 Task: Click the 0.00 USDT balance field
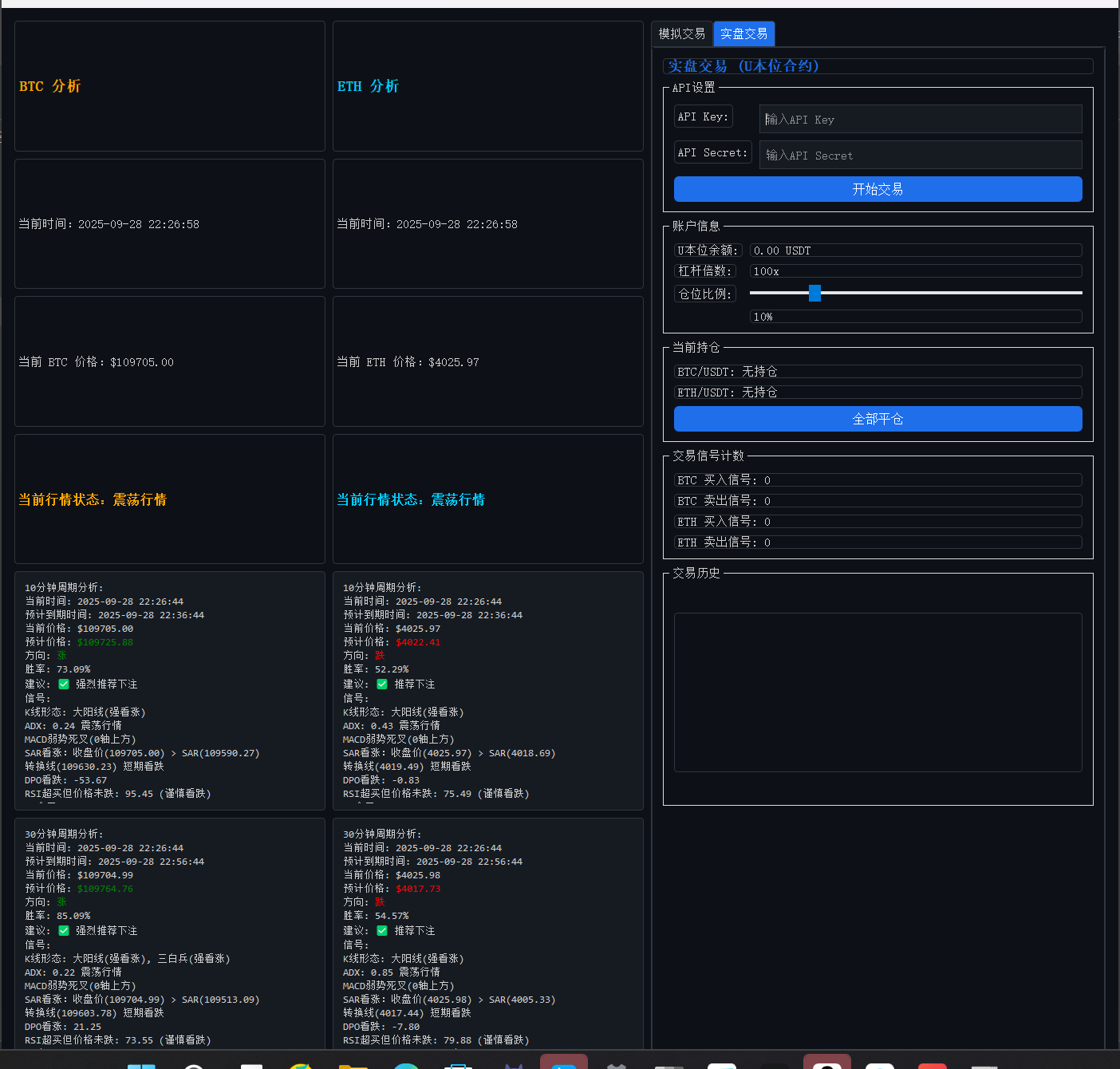tap(915, 250)
